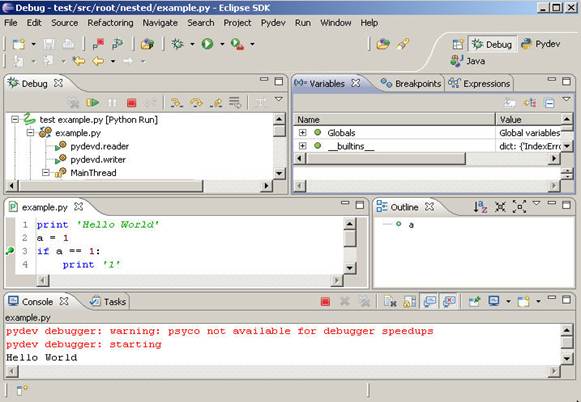Select the Debug perspective button
The width and height of the screenshot is (581, 402).
(x=492, y=44)
